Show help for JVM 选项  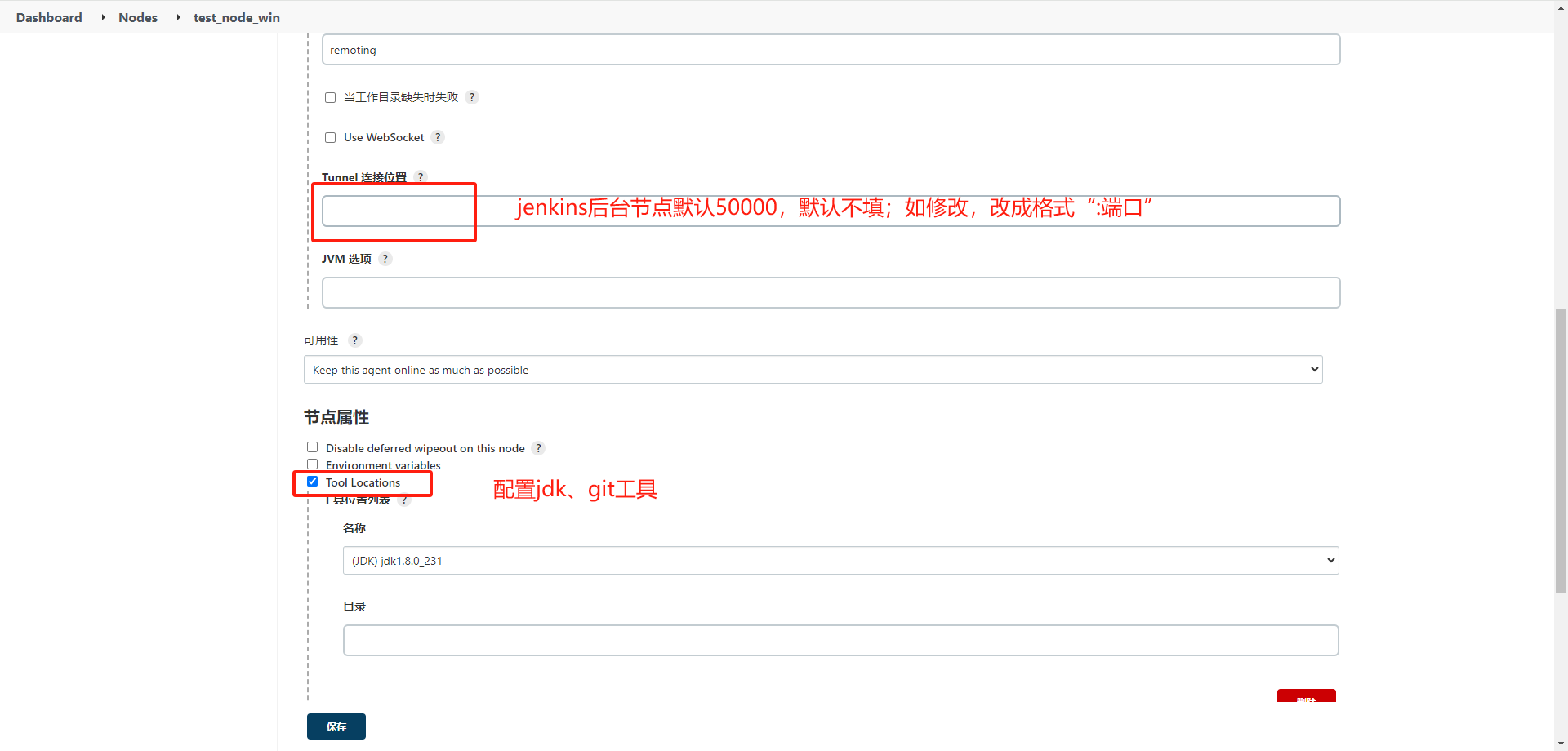pyautogui.click(x=385, y=259)
